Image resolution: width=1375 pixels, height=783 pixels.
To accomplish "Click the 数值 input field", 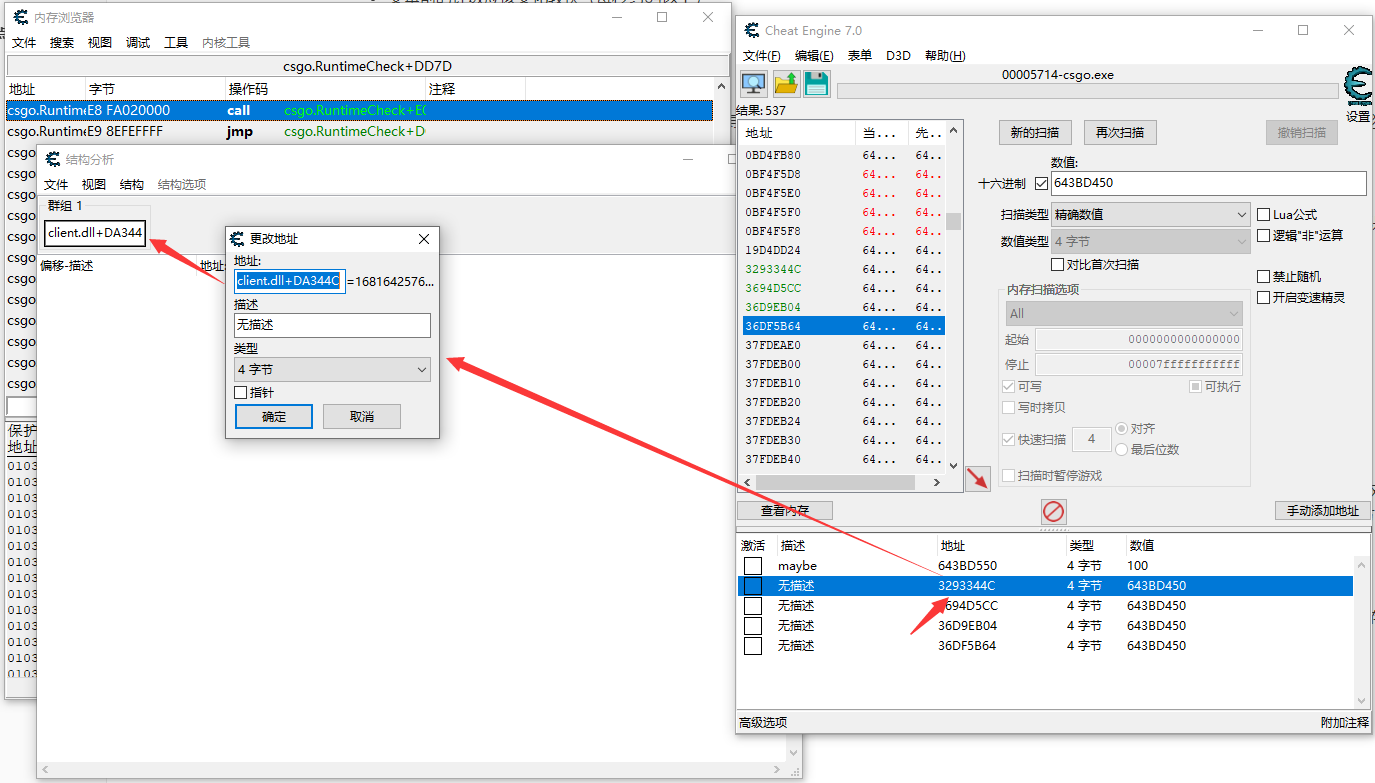I will point(1208,183).
